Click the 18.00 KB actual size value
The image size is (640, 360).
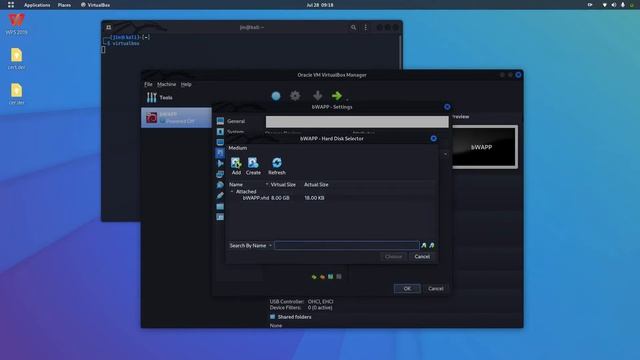click(x=314, y=198)
